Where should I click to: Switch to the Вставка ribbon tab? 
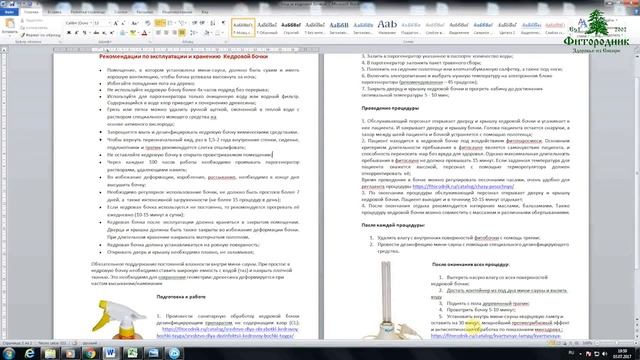click(x=54, y=12)
